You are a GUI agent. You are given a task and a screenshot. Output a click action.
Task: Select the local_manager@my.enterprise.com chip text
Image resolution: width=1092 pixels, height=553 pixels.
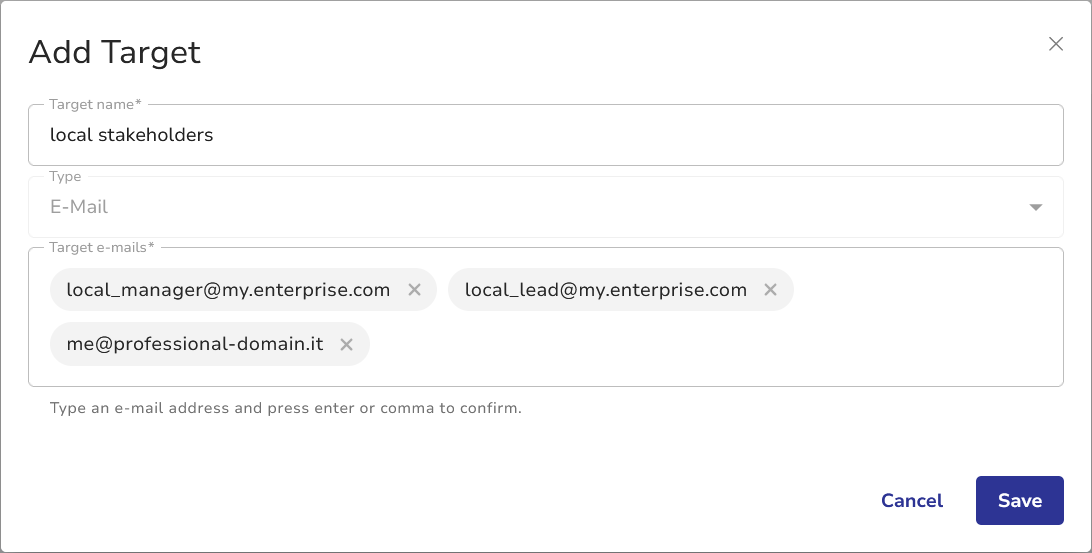[x=228, y=290]
